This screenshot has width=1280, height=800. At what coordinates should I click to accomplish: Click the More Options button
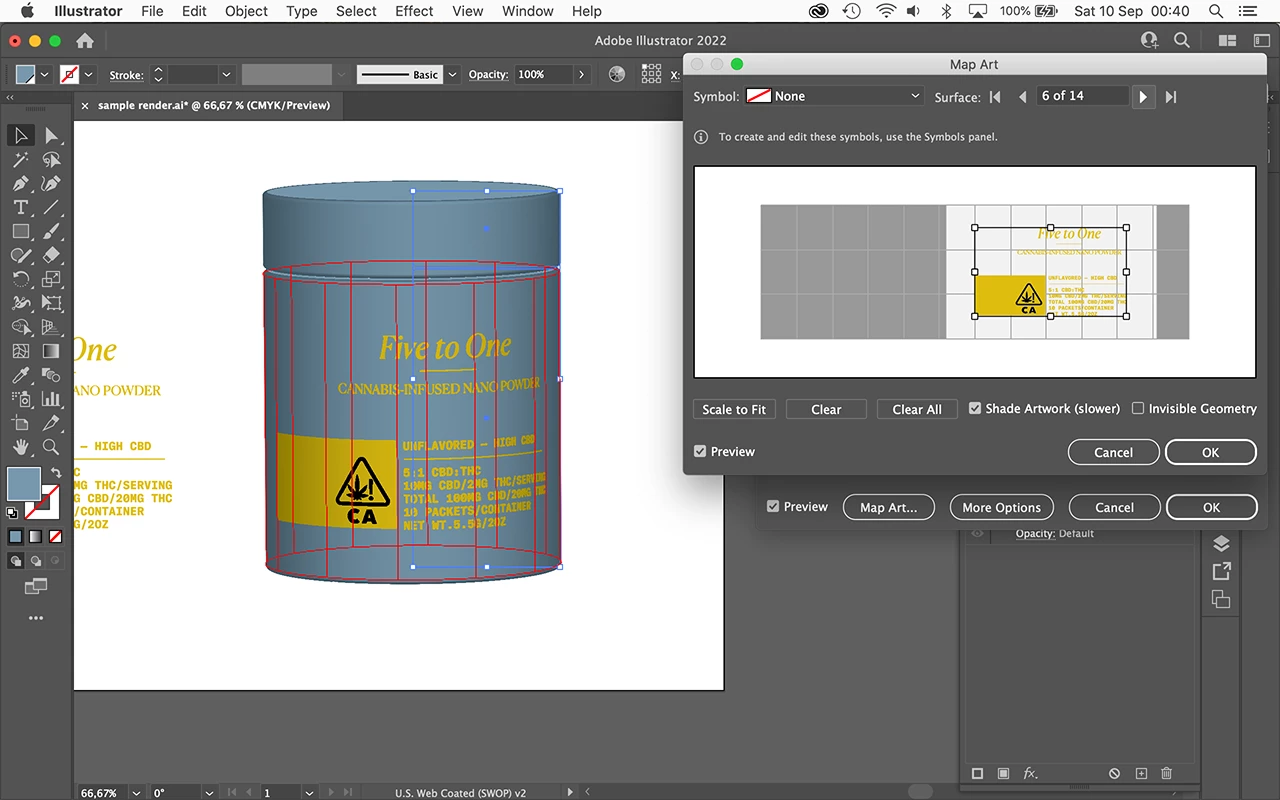(x=1002, y=507)
